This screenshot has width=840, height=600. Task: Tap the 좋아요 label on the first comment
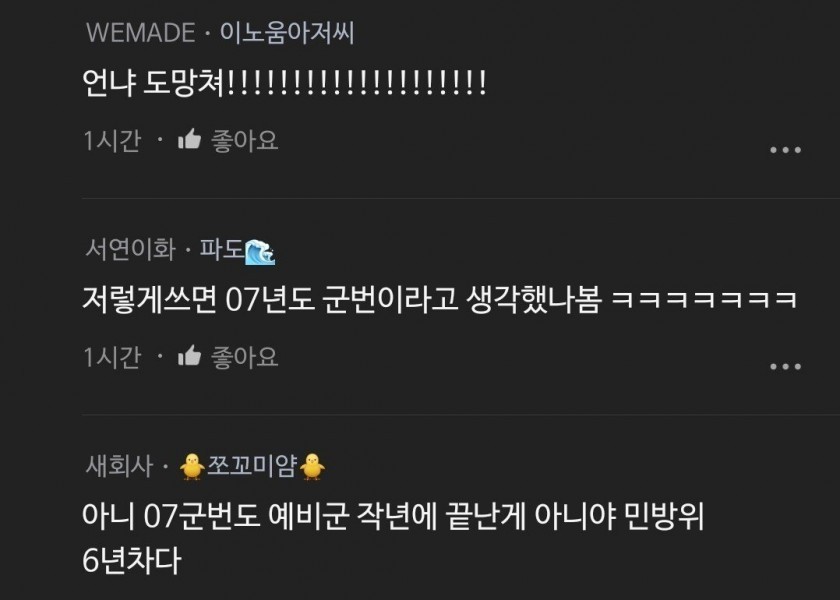(245, 141)
